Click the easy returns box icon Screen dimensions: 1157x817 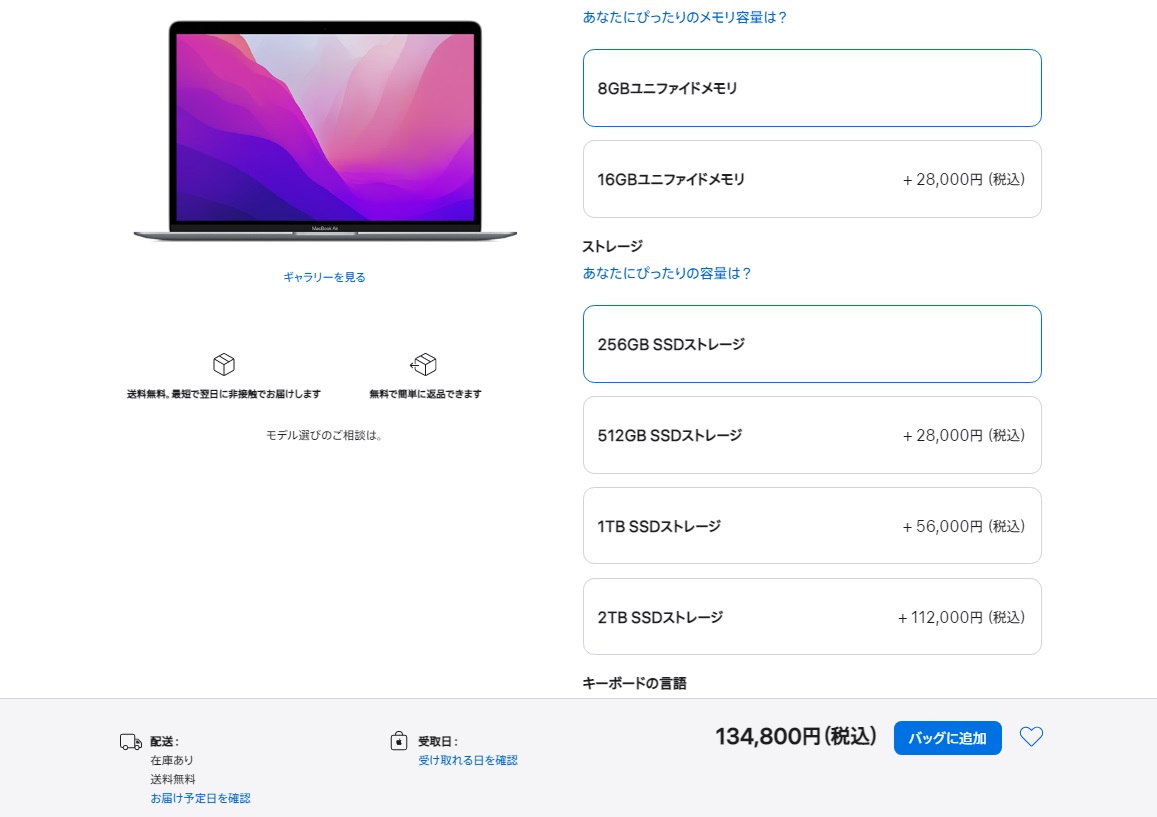coord(424,364)
